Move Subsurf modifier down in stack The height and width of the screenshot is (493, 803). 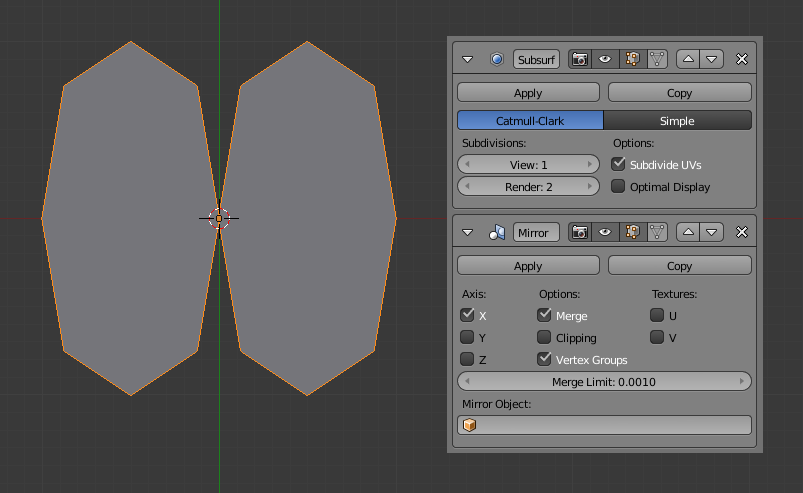point(712,60)
